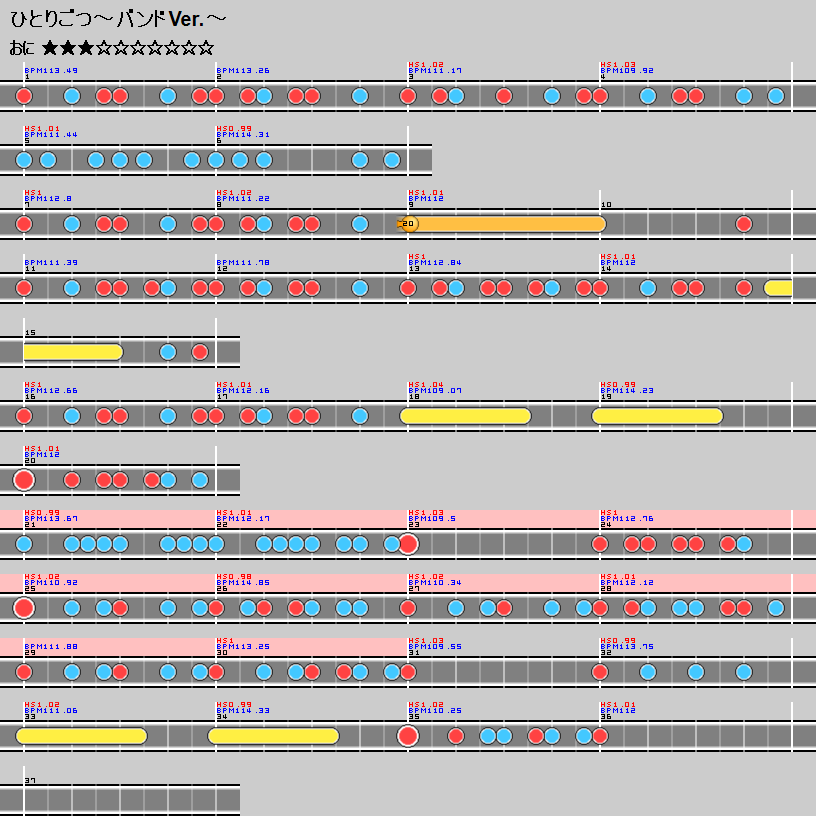Image resolution: width=816 pixels, height=816 pixels.
Task: Select the first red note in measure 1
Action: click(24, 96)
